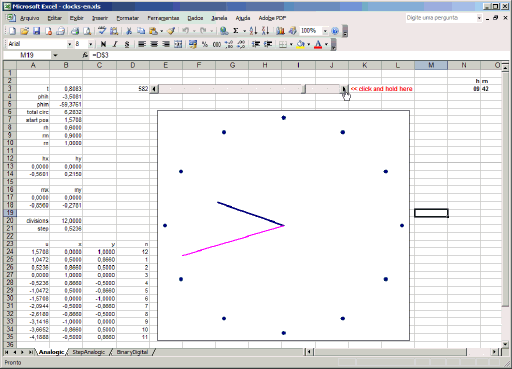Toggle italic formatting
Viewport: 512px width, 369px height.
point(115,44)
